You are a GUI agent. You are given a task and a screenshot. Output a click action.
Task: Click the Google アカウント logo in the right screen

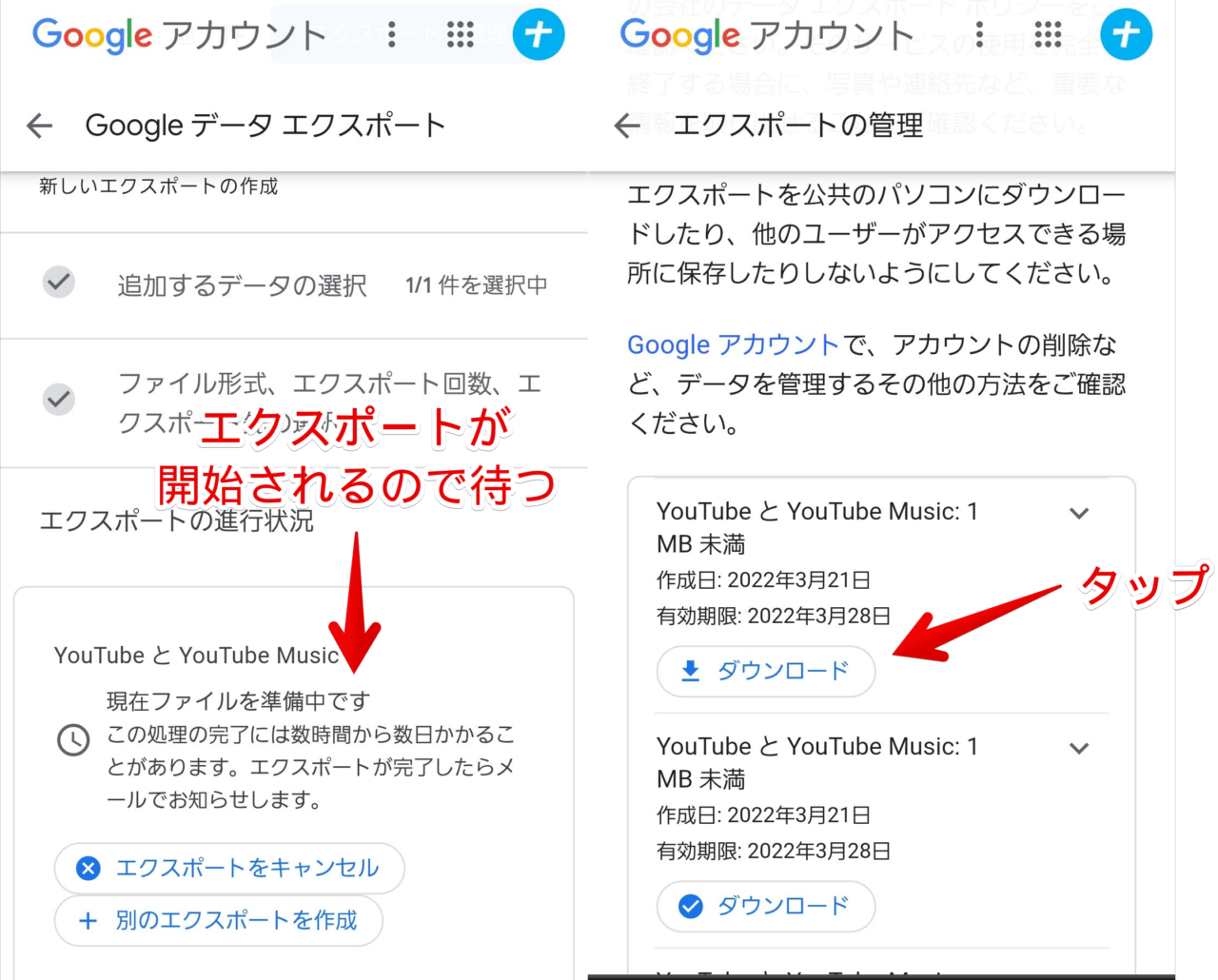767,36
